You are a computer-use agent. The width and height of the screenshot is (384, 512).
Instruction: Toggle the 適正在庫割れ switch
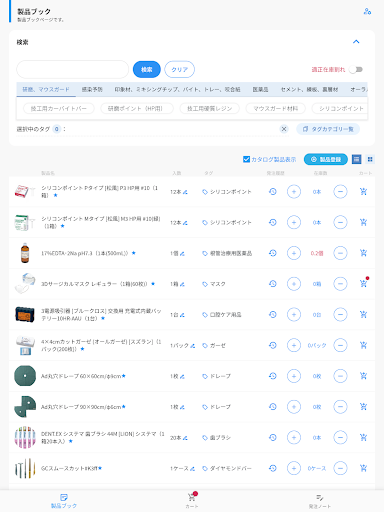(x=356, y=69)
